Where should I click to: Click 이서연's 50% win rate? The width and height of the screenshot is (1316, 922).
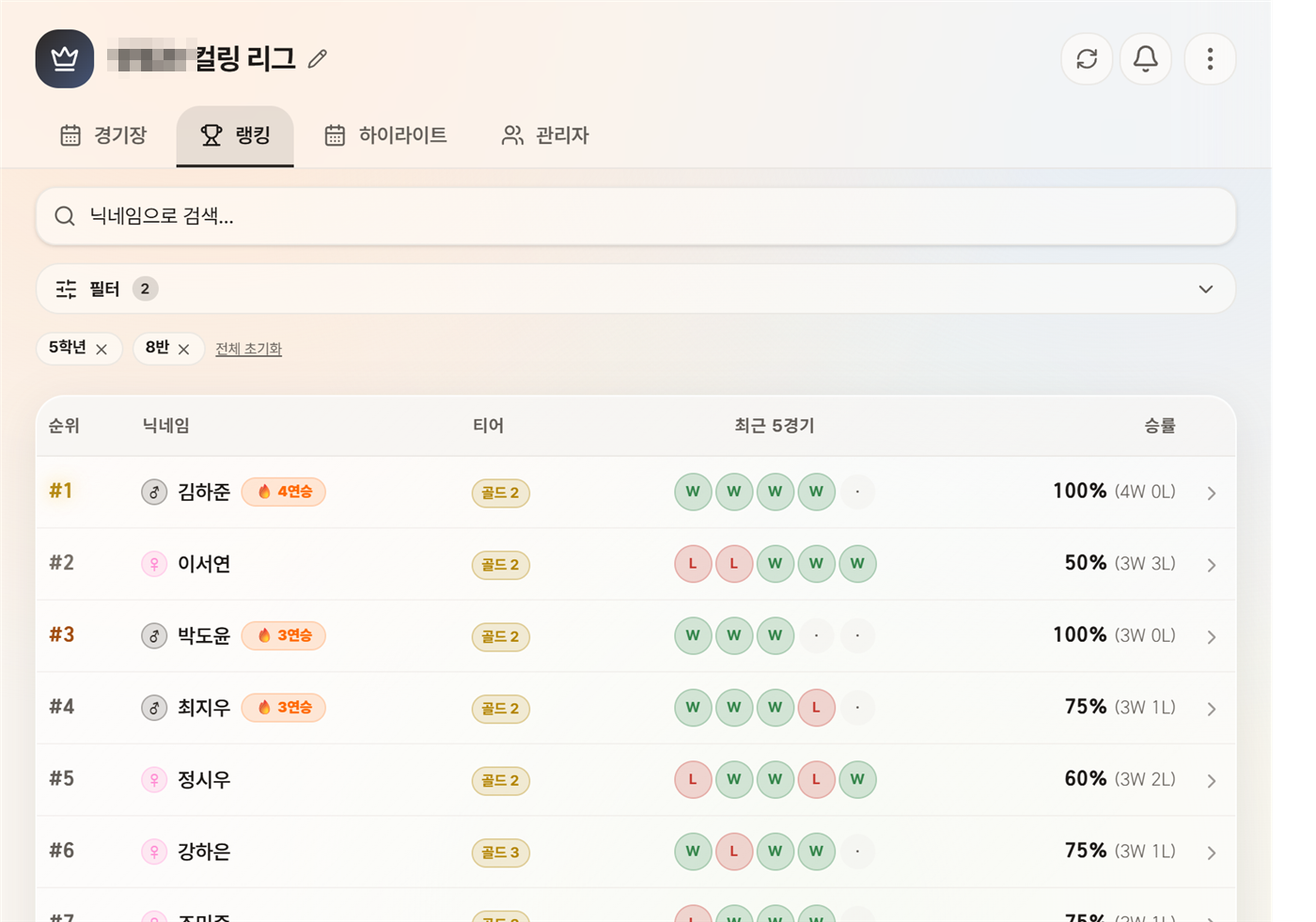point(1086,563)
